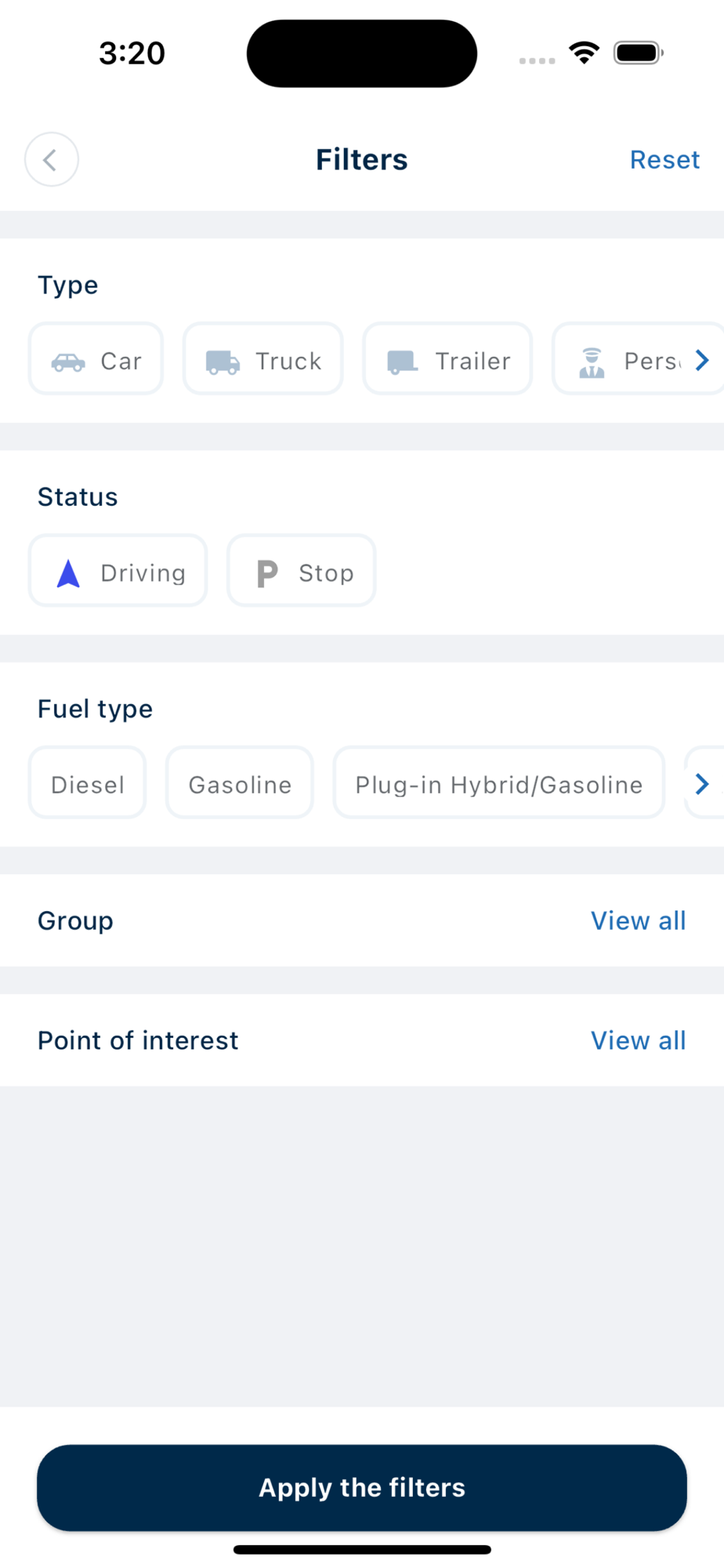Select the Stop status label
This screenshot has width=724, height=1568.
[x=326, y=574]
